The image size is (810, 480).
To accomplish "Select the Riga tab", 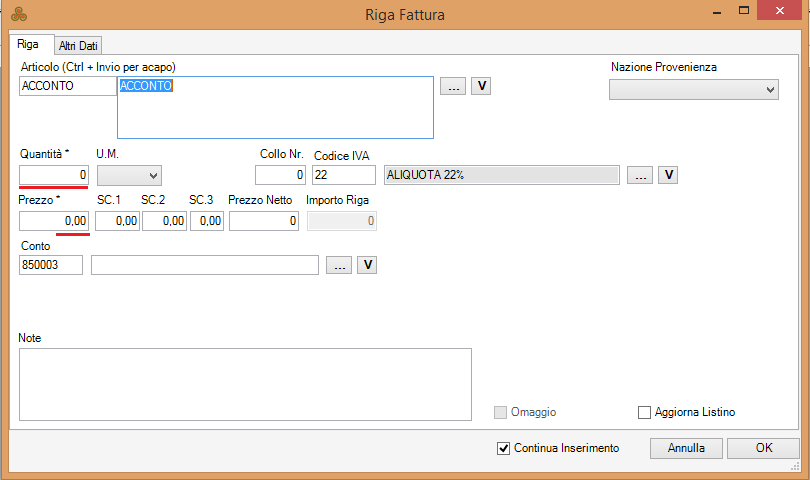I will 28,45.
